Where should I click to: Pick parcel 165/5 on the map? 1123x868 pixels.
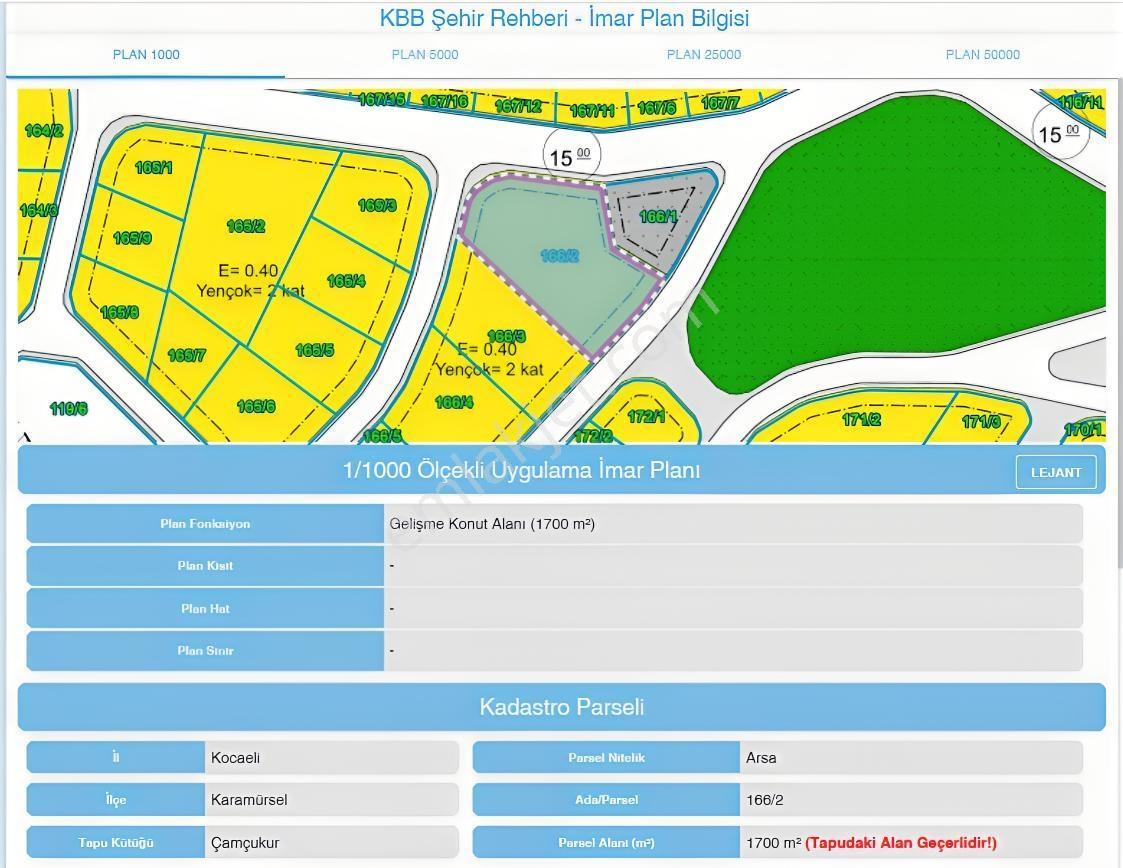pos(314,350)
